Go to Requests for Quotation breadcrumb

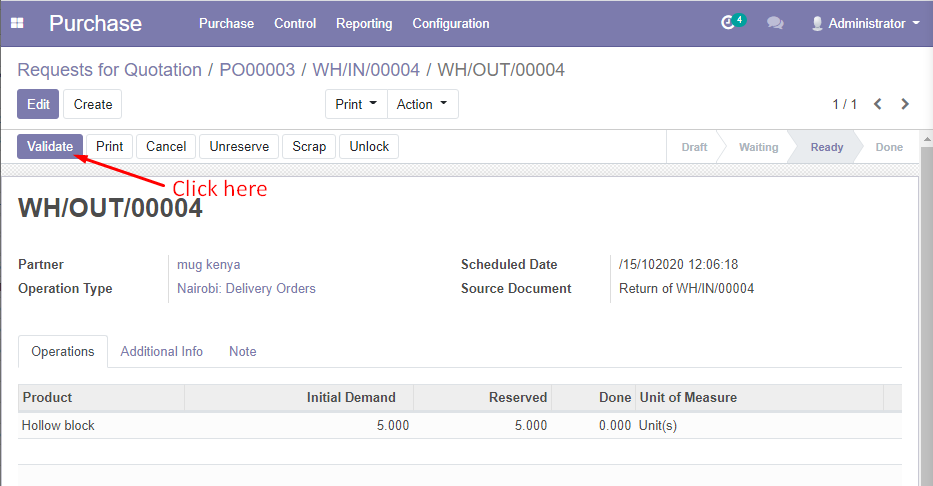(x=109, y=70)
